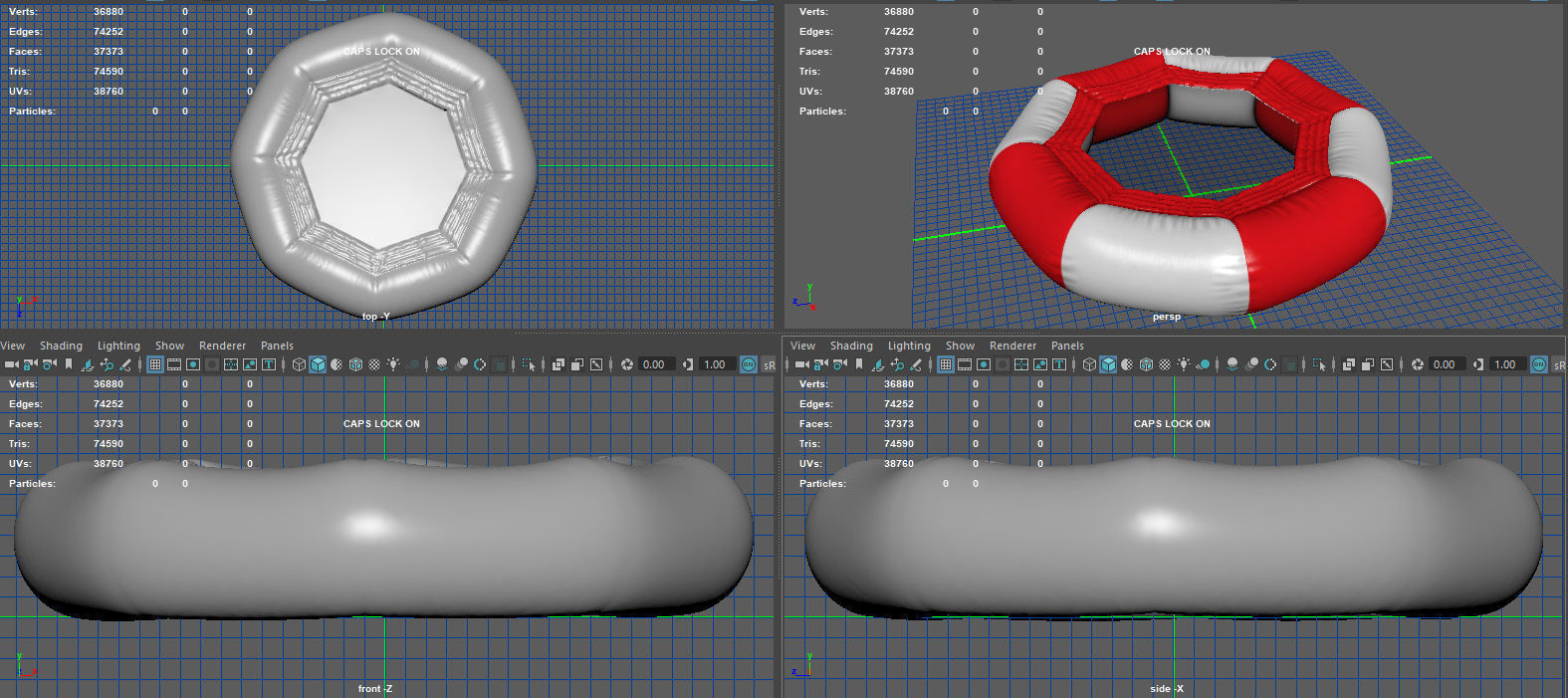Toggle Grid display in side panel toolbar

tap(945, 364)
